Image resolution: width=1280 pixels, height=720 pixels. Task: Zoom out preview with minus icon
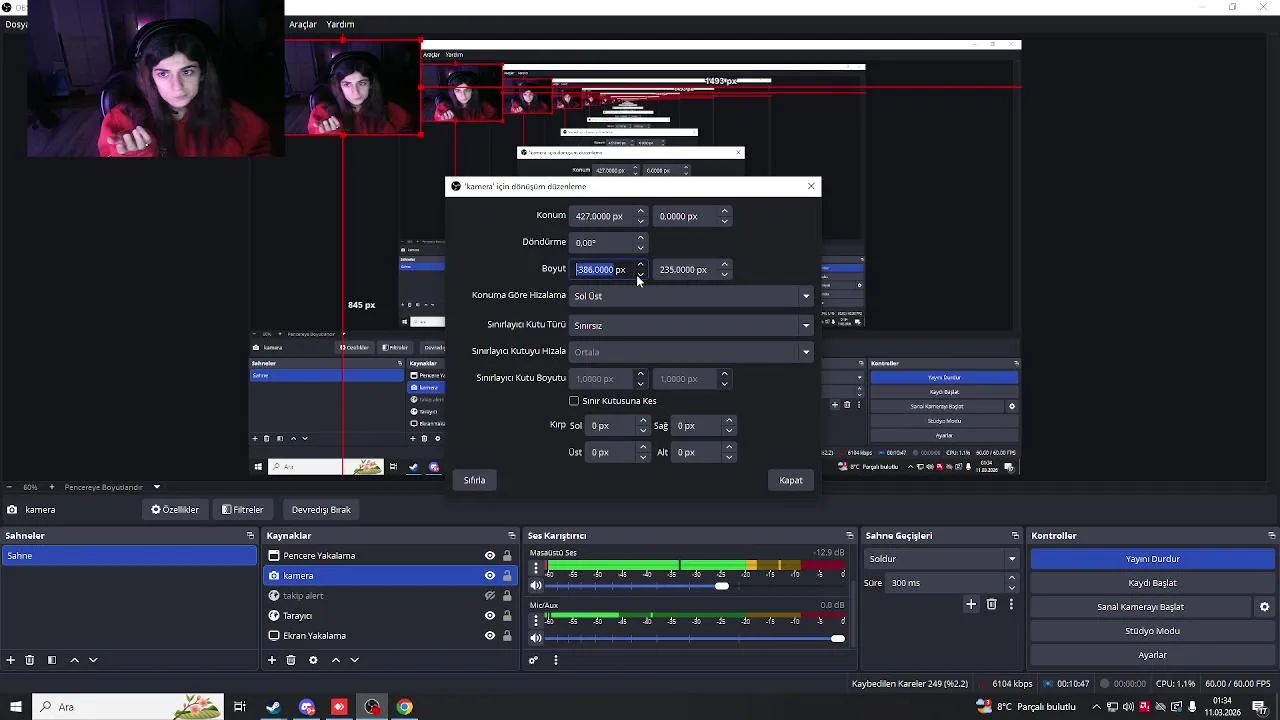tap(9, 487)
